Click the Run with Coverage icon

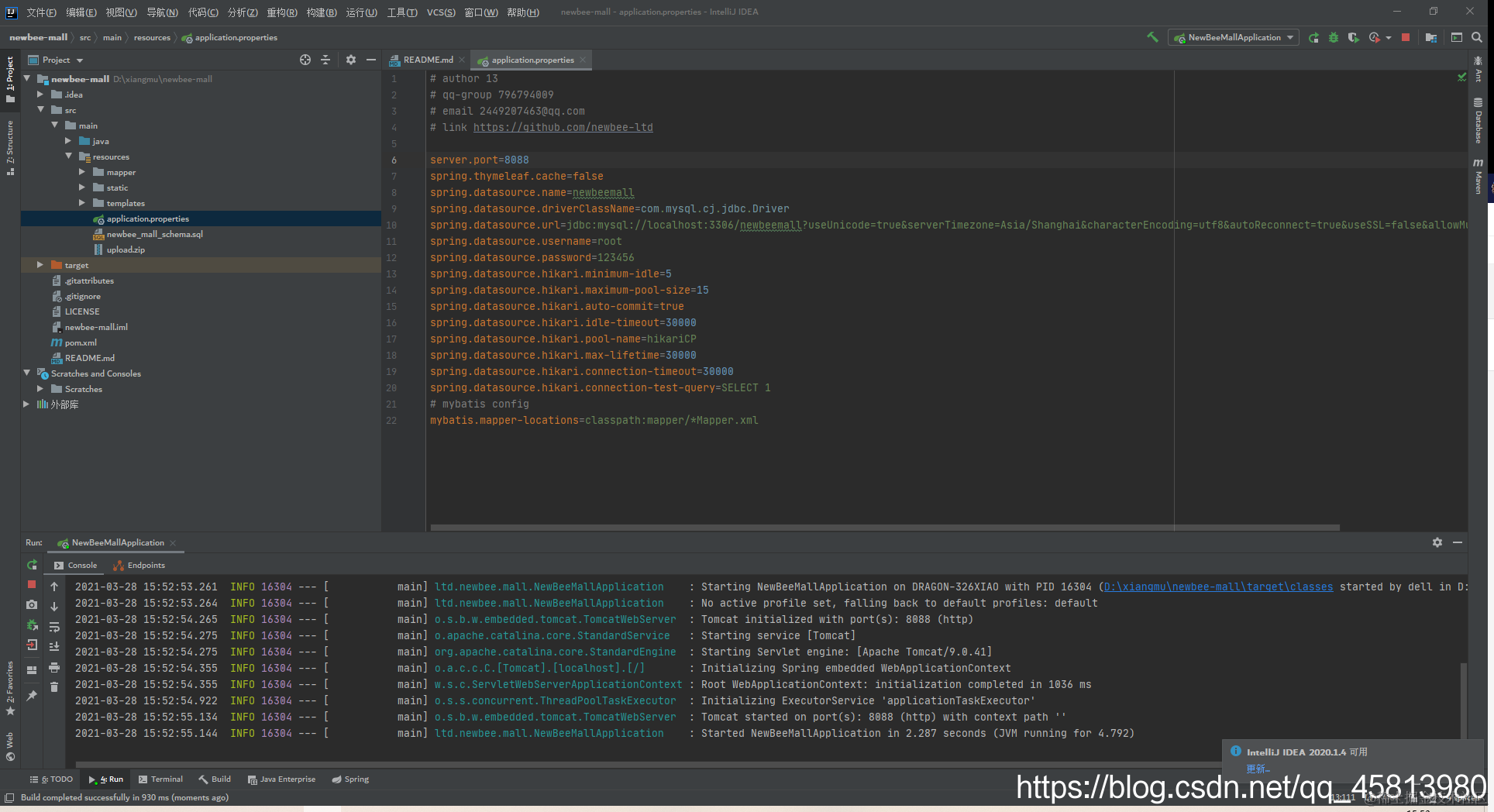pos(1353,37)
